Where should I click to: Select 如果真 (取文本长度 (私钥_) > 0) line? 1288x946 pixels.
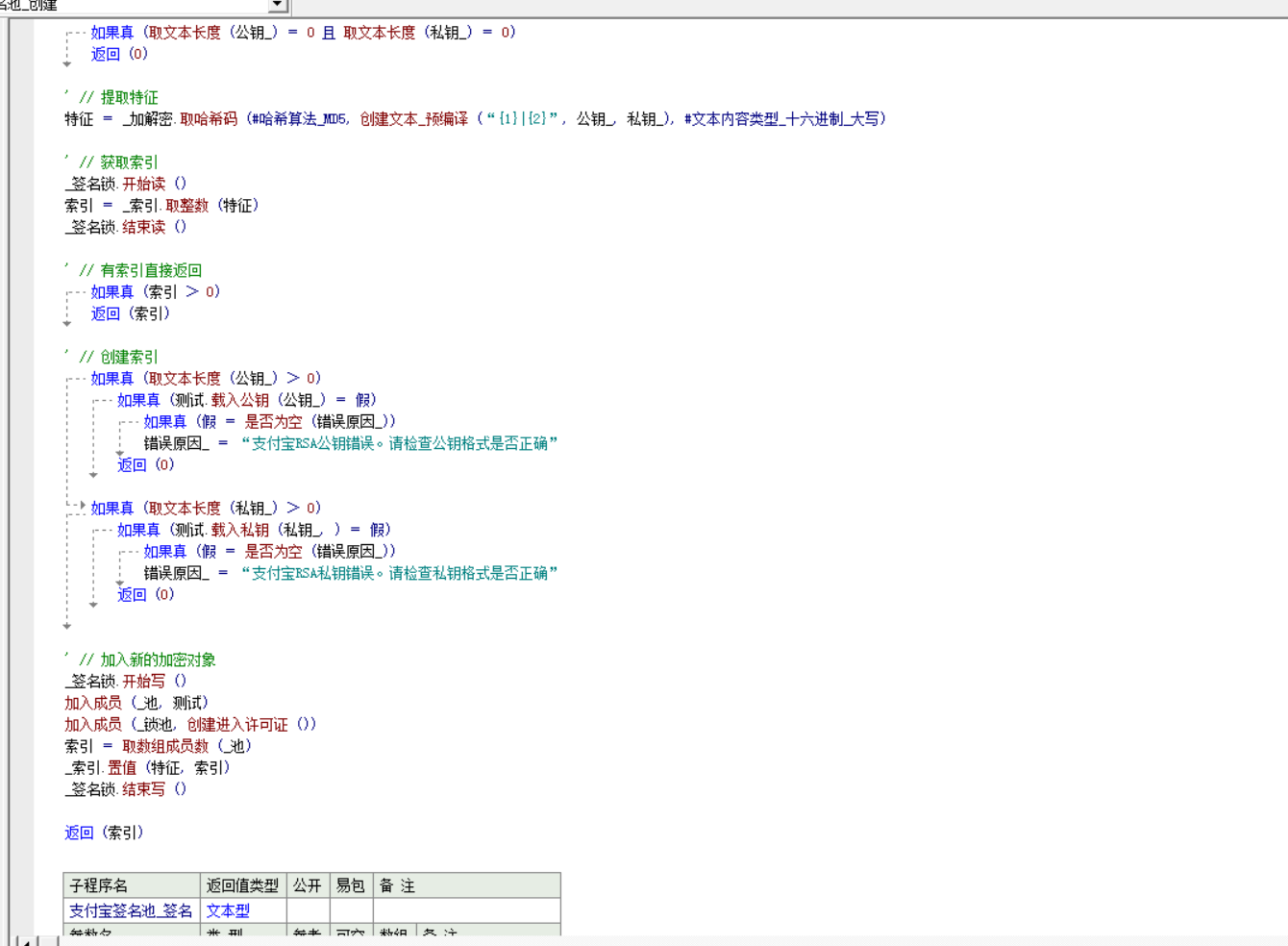(x=206, y=509)
